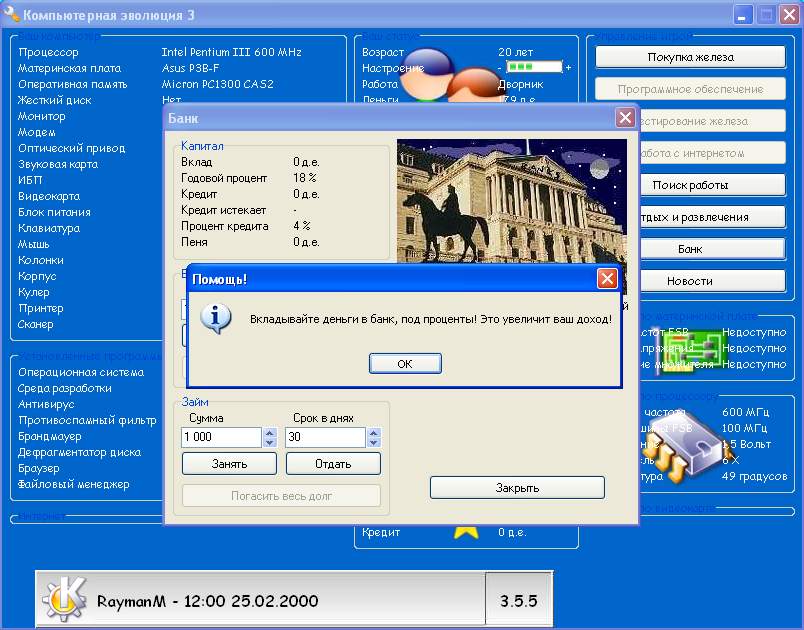
Task: Click Intel Pentium III 600 MHz value
Action: tap(231, 52)
